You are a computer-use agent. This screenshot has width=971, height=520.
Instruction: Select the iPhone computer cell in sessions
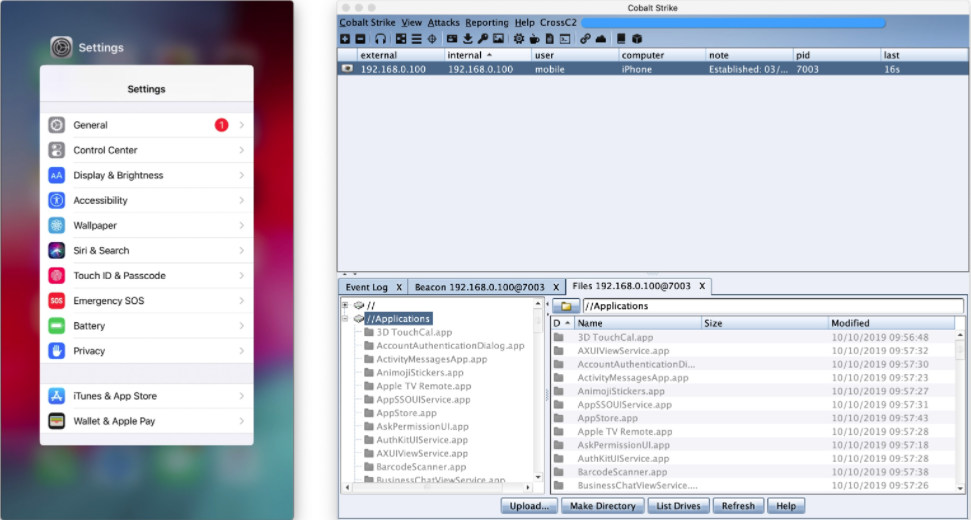coord(662,69)
